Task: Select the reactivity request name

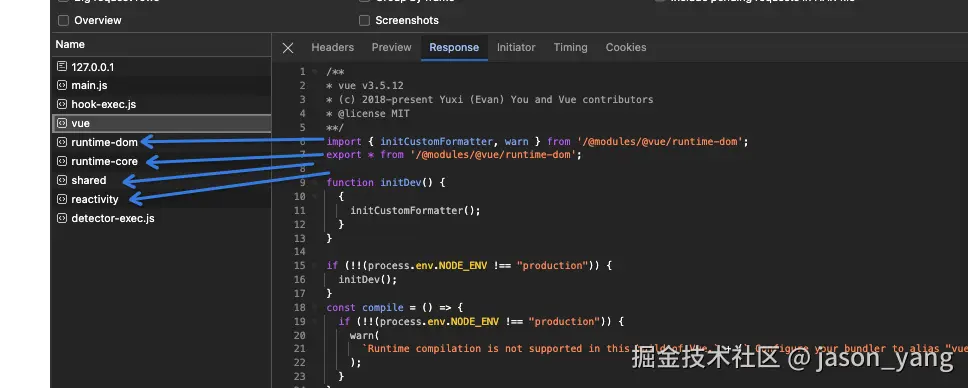Action: pos(94,199)
